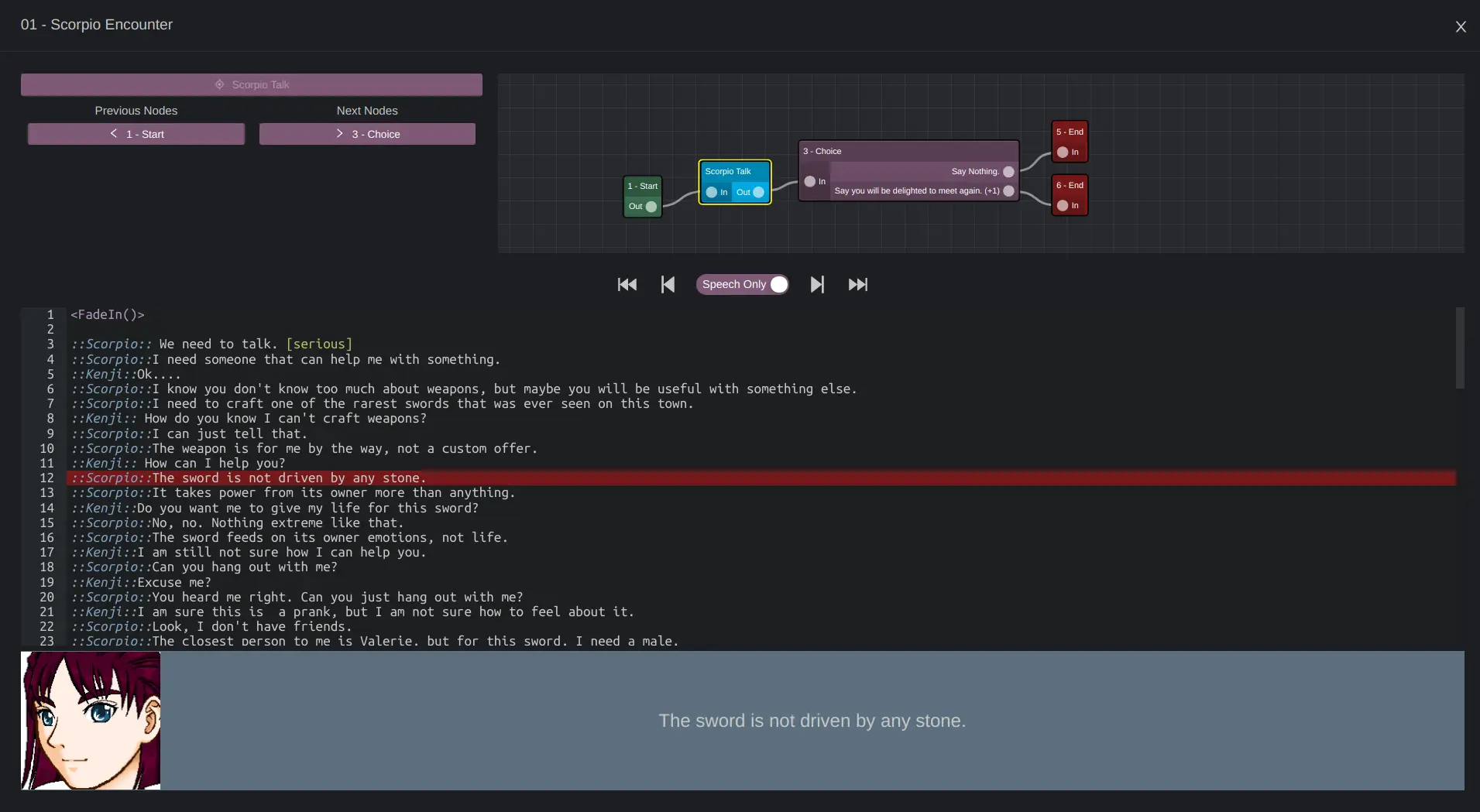Click the Say Nothing output port

click(x=1008, y=172)
